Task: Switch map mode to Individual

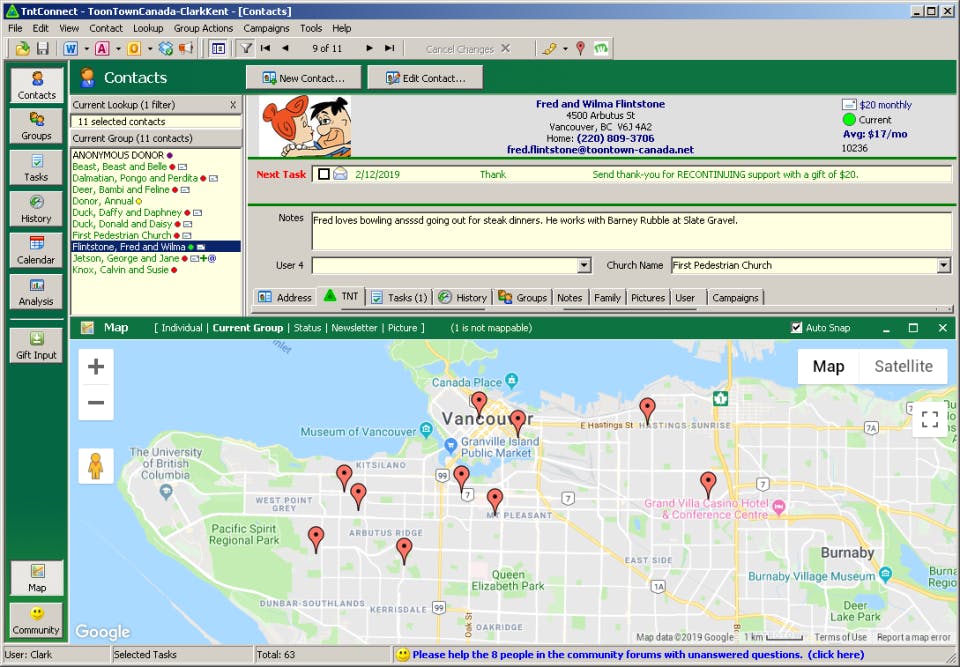Action: click(182, 328)
